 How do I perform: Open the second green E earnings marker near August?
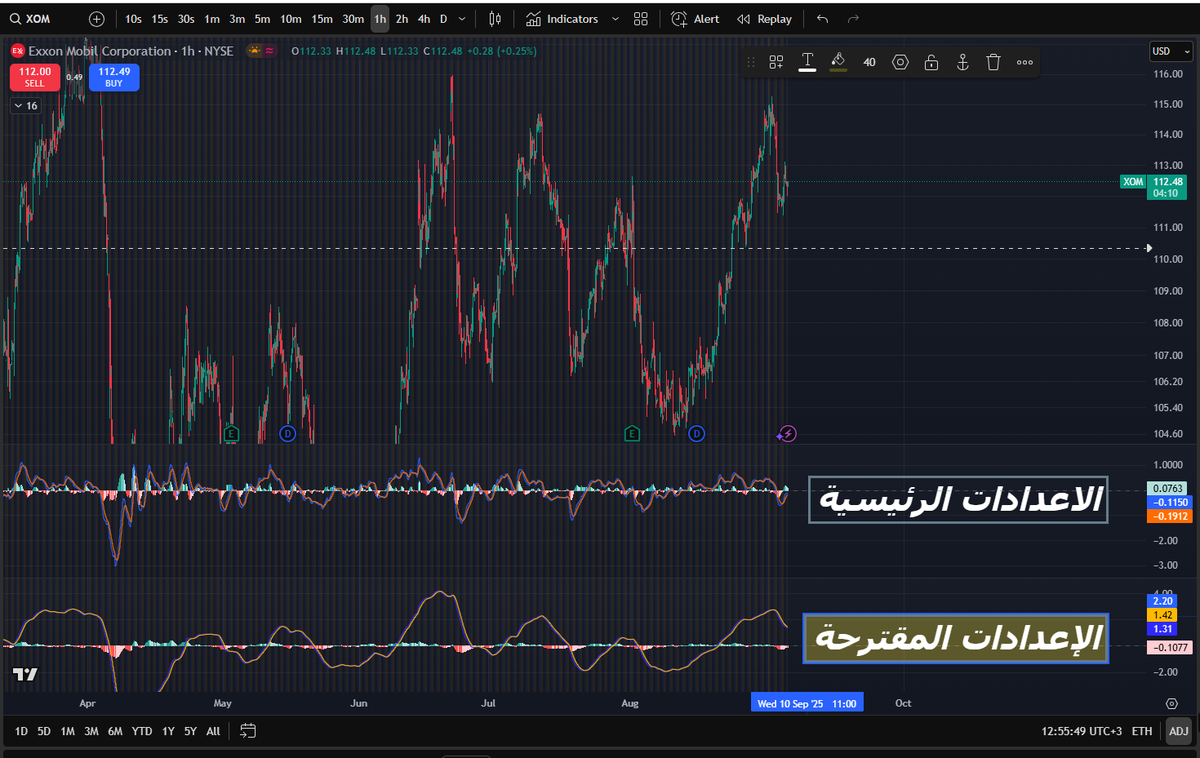[632, 433]
